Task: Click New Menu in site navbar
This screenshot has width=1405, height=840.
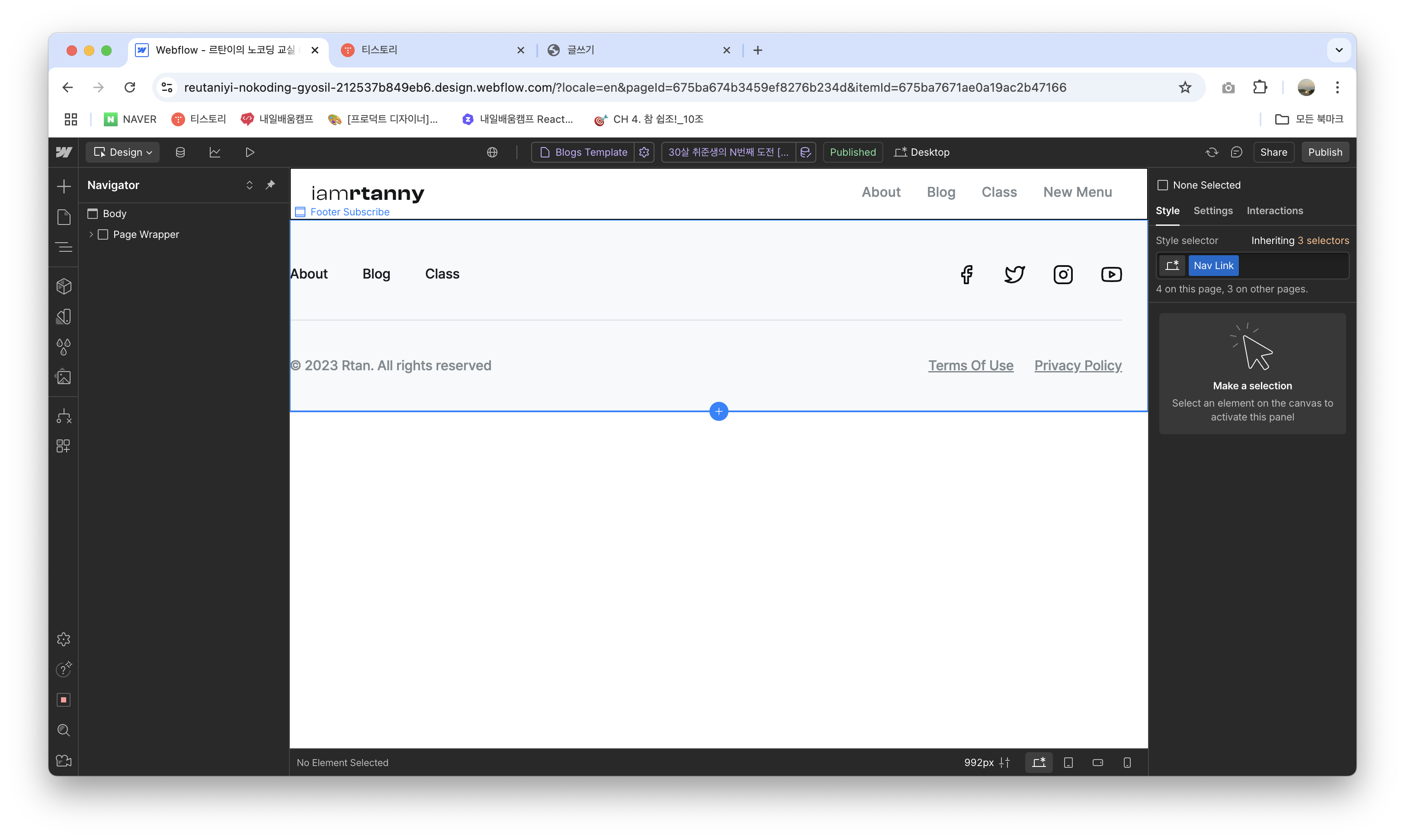Action: (x=1077, y=192)
